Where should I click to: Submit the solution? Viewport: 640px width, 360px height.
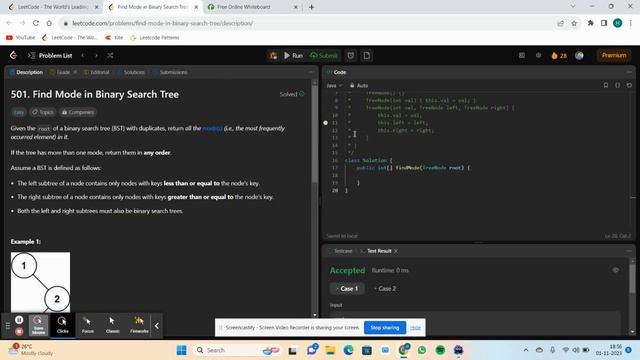(x=324, y=56)
